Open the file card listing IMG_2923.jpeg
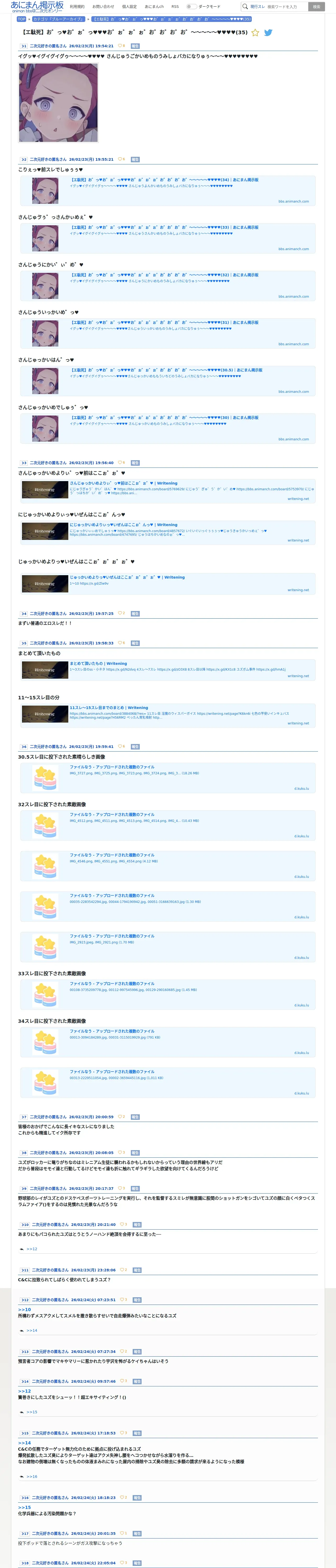The image size is (336, 1568). point(168,947)
